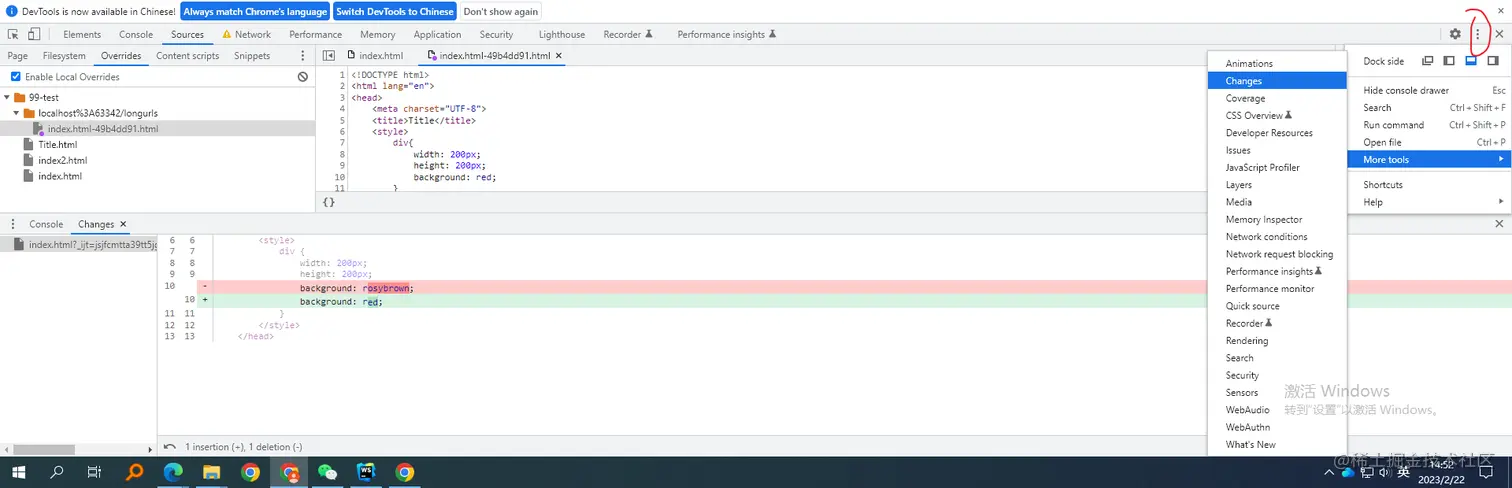The width and height of the screenshot is (1512, 488).
Task: Click Always match Chrome's language button
Action: coord(255,11)
